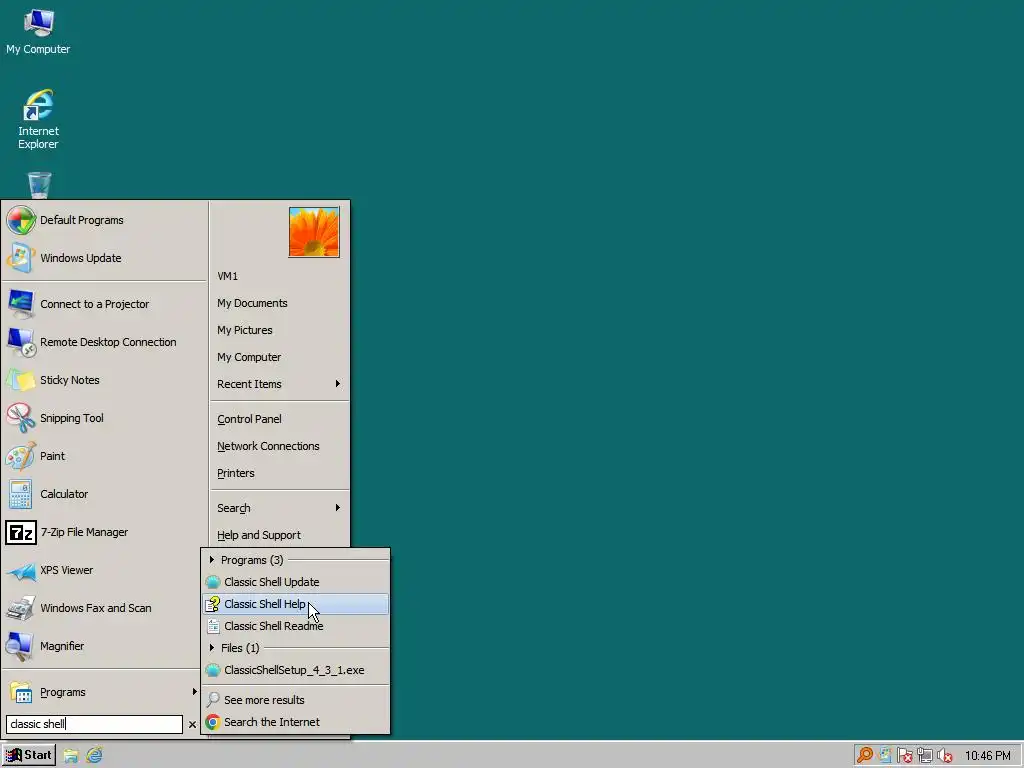Select My Computer desktop icon
Screen dimensions: 1024x768
tap(39, 24)
